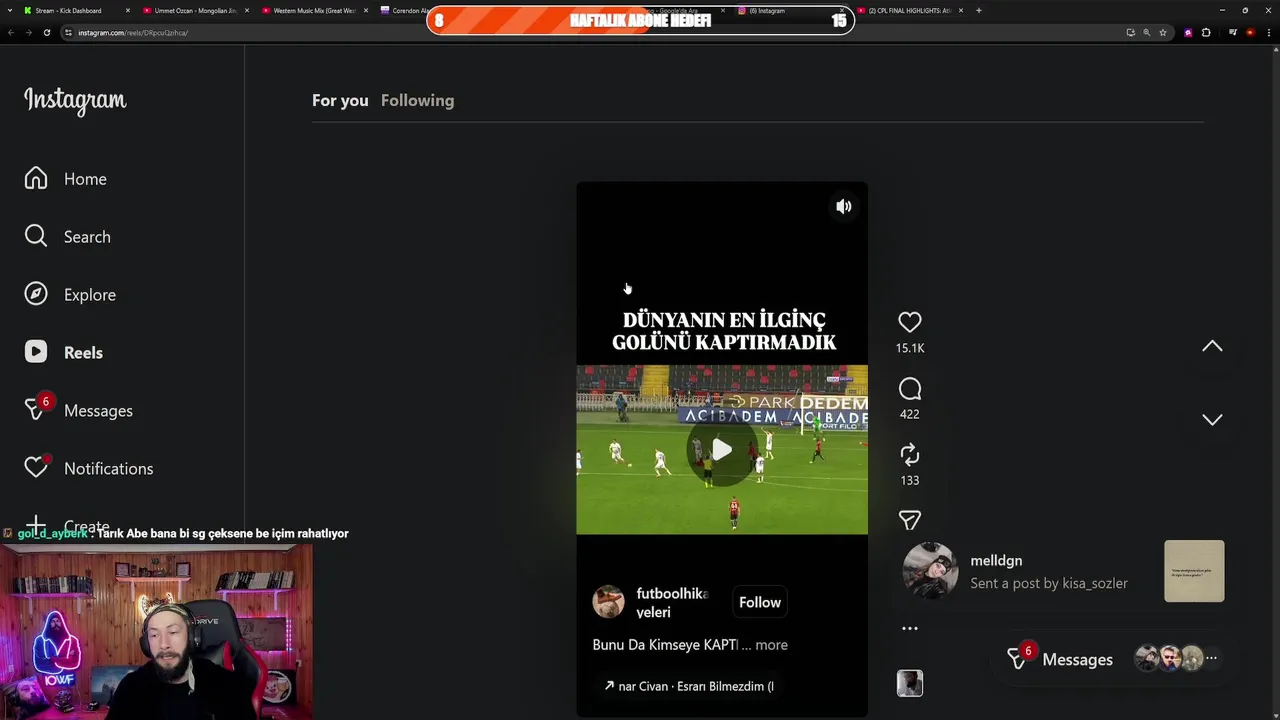Viewport: 1280px width, 720px height.
Task: Click the 15.1K likes count
Action: point(909,348)
